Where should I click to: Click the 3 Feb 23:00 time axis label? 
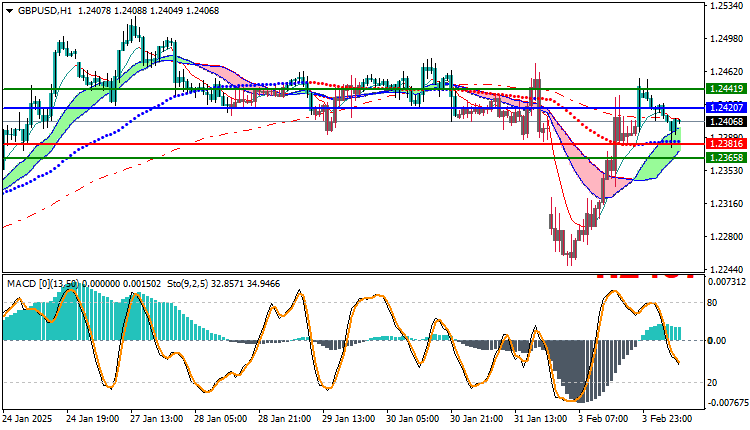coord(668,419)
